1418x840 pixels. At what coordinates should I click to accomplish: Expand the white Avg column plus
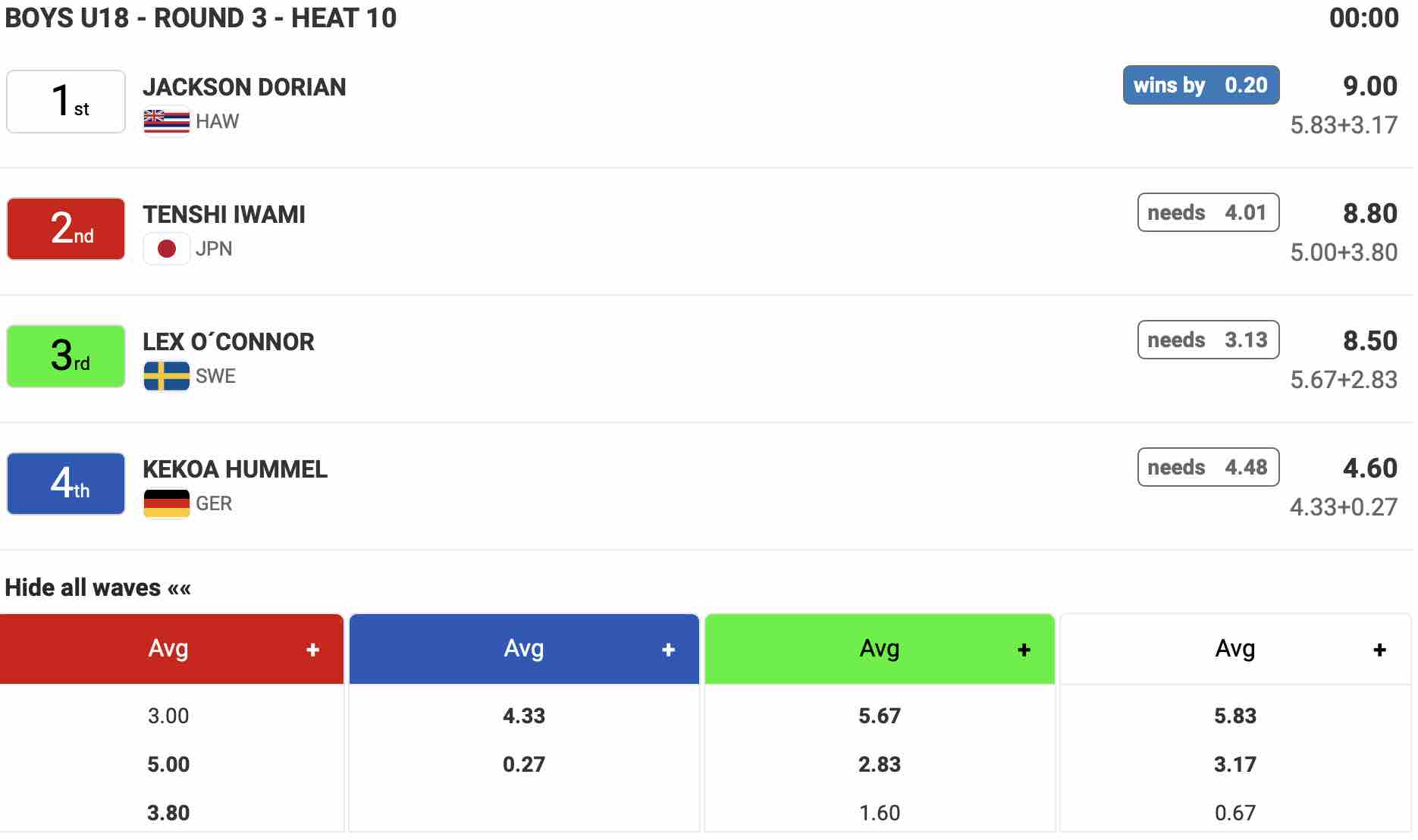point(1379,650)
